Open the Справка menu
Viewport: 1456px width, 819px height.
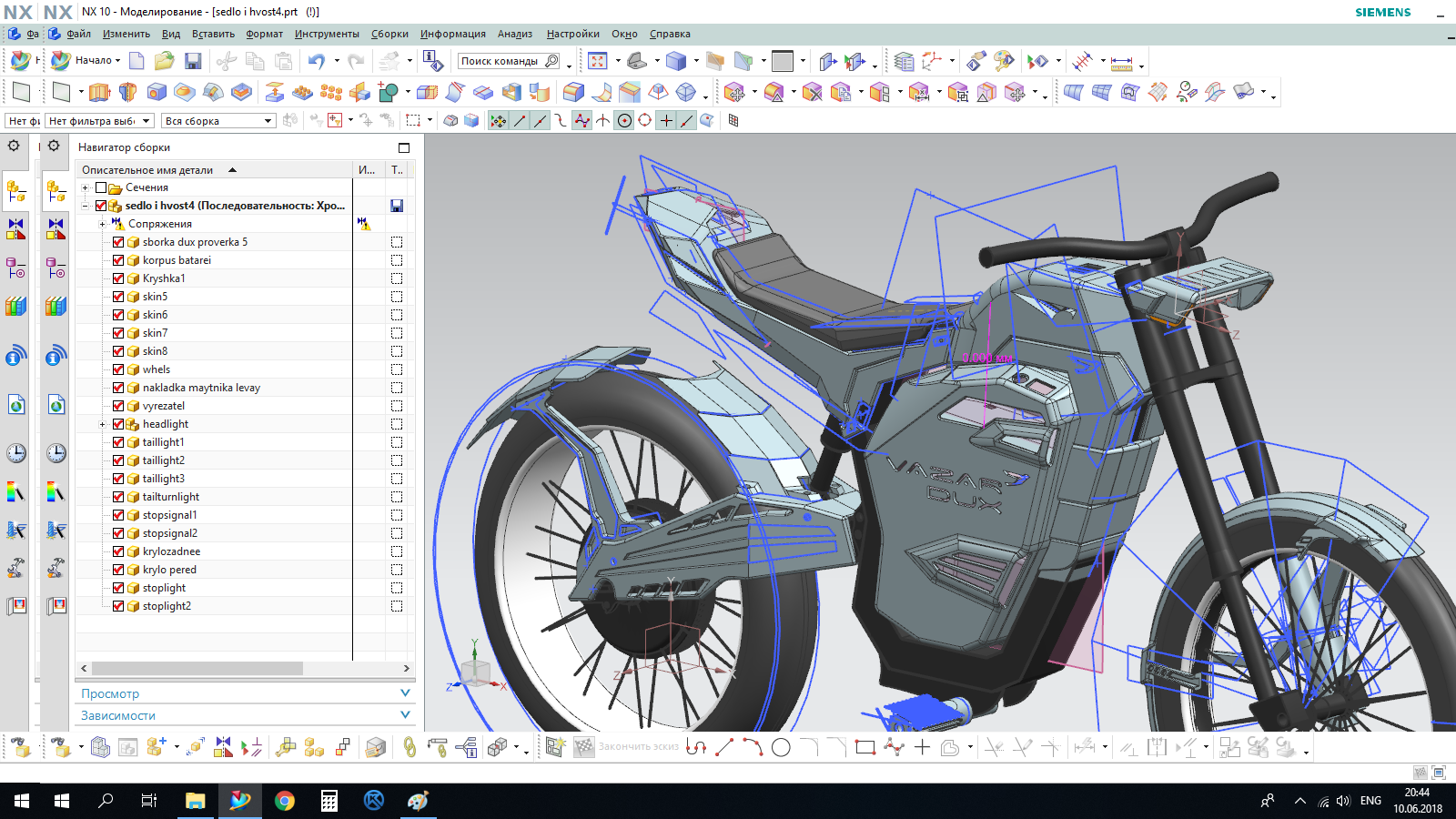pos(670,34)
